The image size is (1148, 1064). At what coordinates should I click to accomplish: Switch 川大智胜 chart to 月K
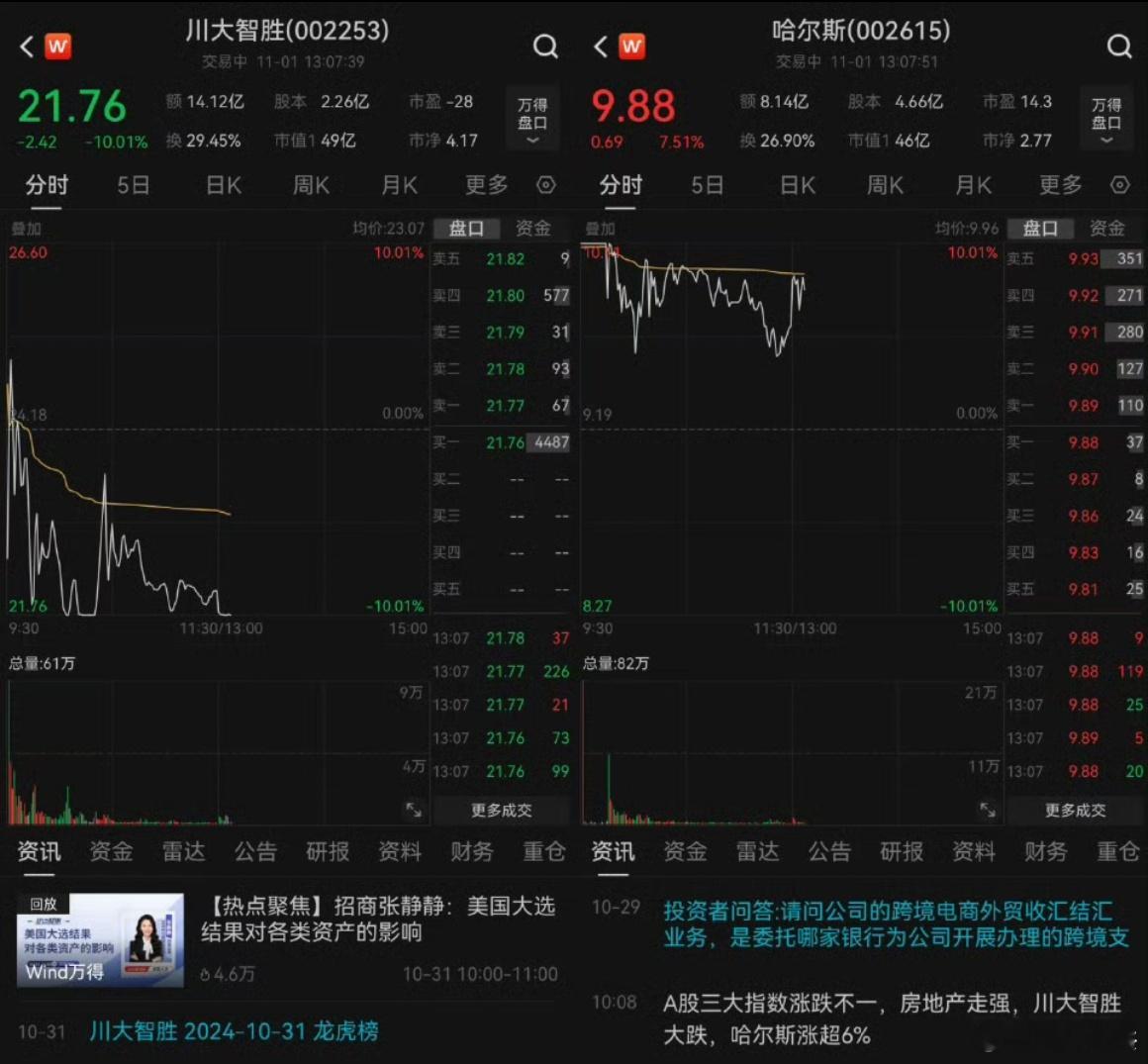point(399,185)
